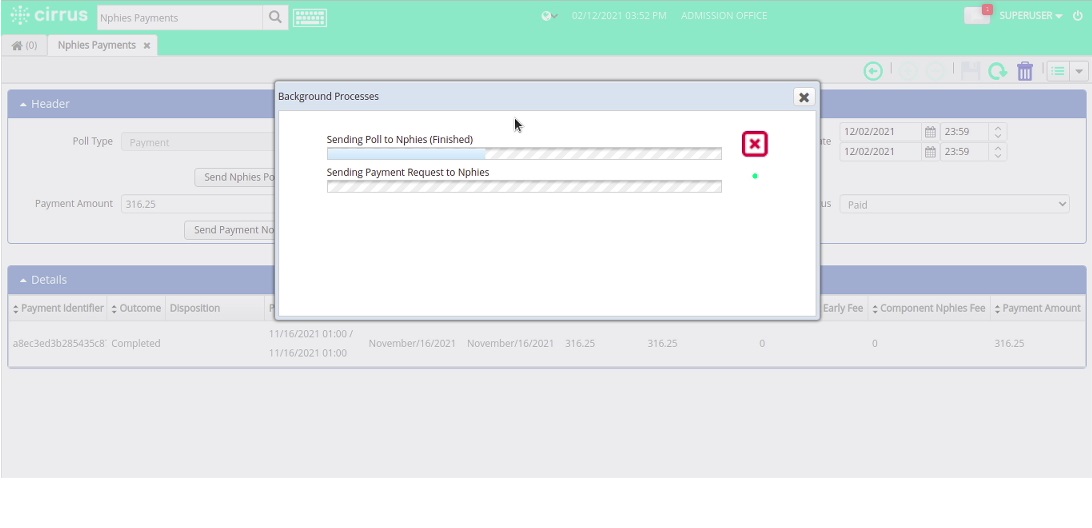Cancel the poll process with red X
The height and width of the screenshot is (528, 1092).
(x=754, y=144)
